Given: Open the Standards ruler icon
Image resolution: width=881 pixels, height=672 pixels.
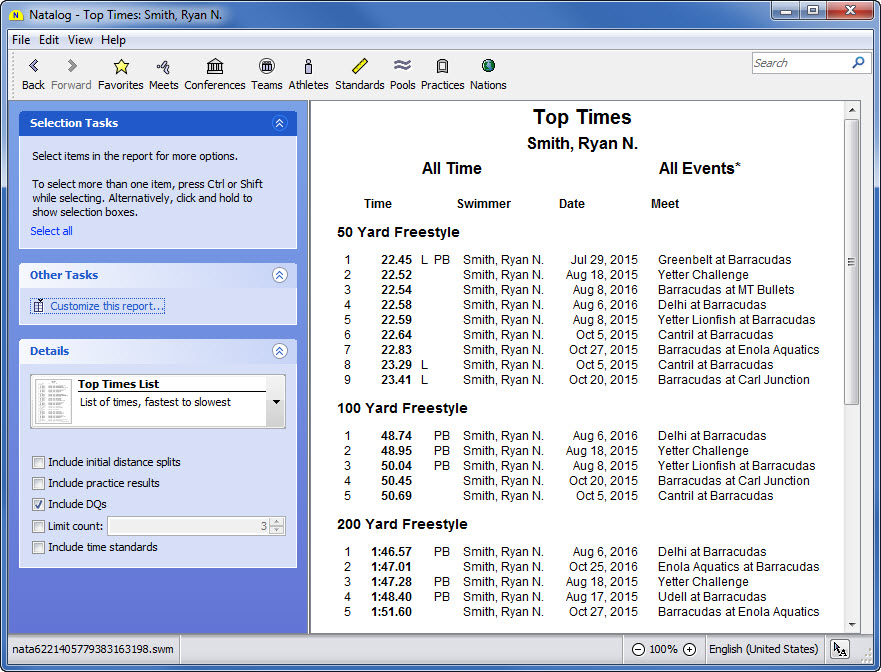Looking at the screenshot, I should pos(359,67).
